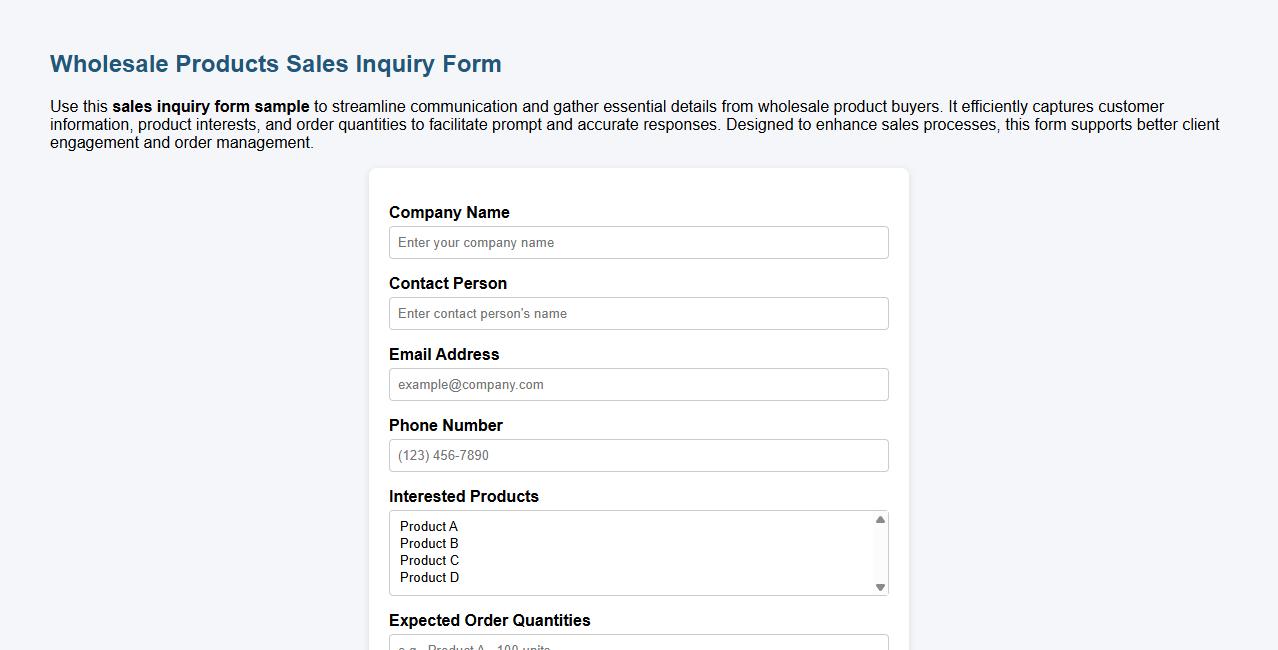Click the Phone Number input field
This screenshot has width=1278, height=650.
(x=638, y=455)
